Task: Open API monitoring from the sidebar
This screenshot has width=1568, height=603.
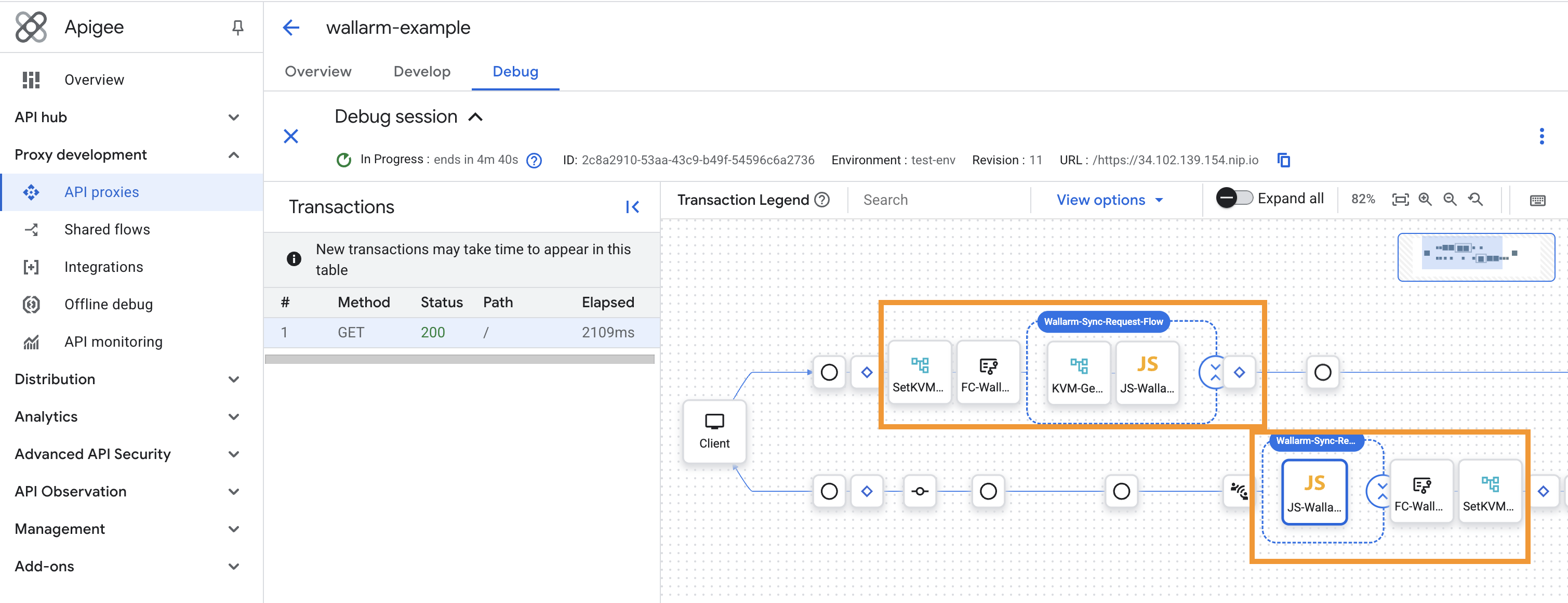Action: 113,342
